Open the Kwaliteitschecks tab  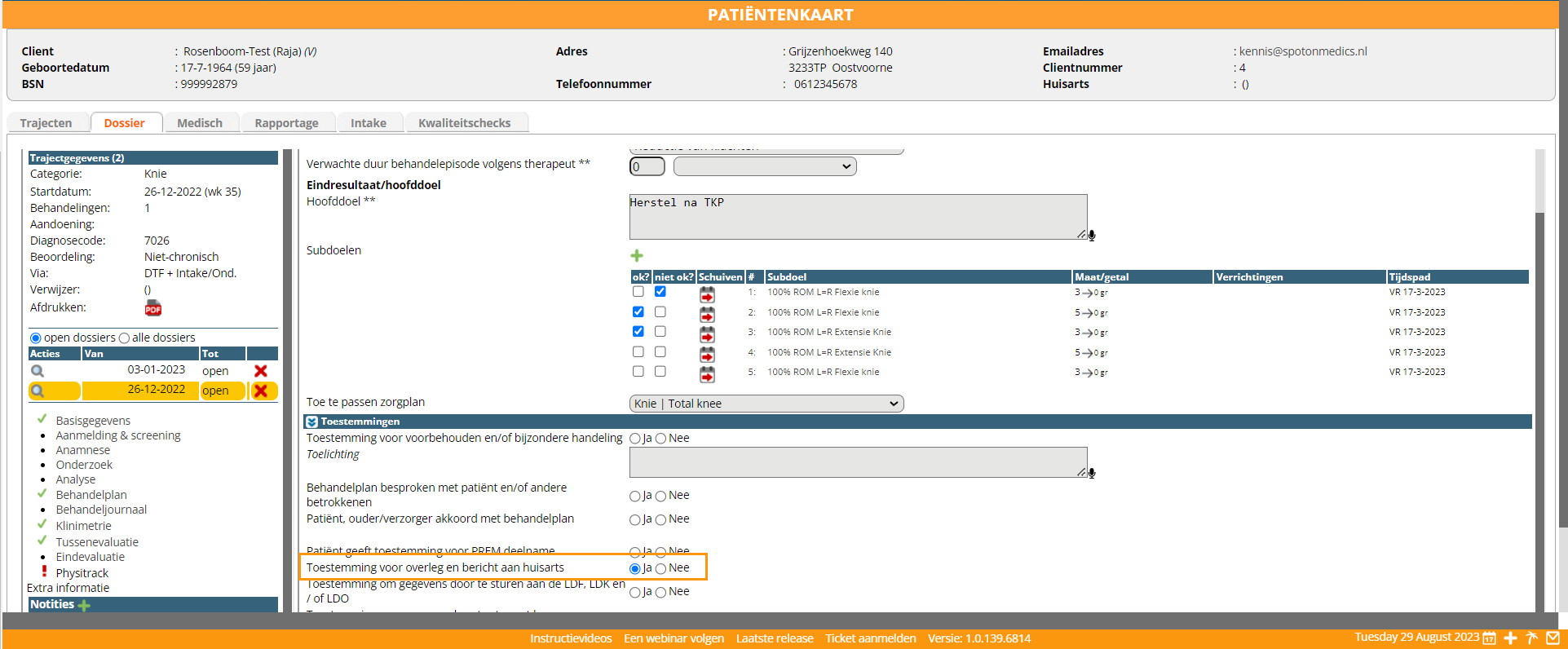[464, 123]
